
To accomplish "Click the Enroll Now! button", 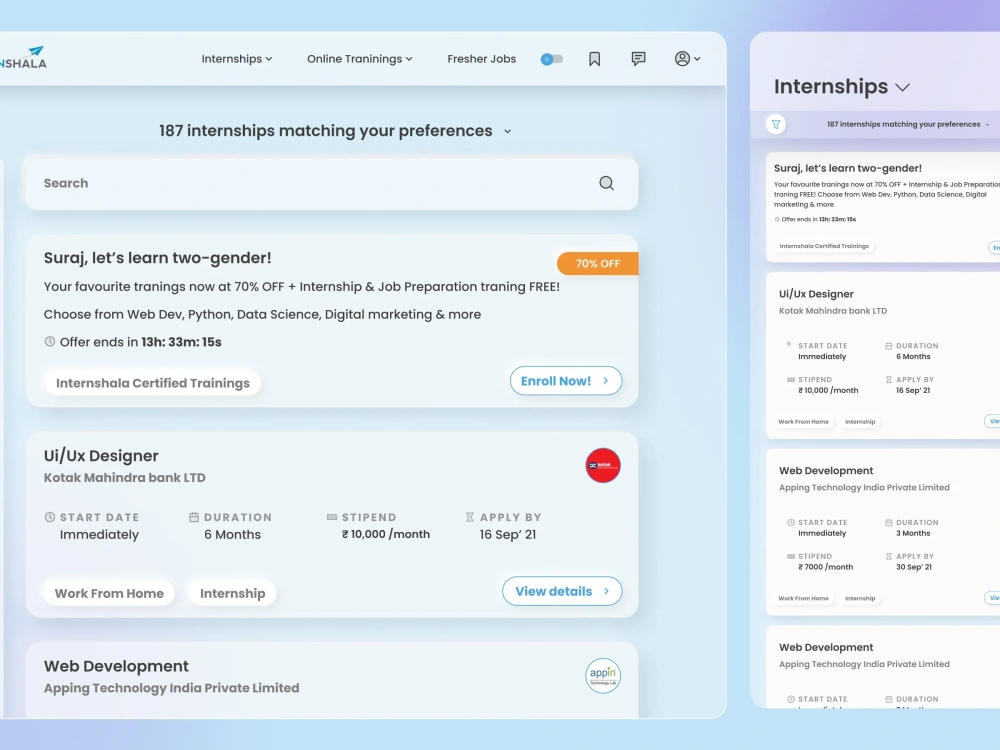I will (566, 381).
